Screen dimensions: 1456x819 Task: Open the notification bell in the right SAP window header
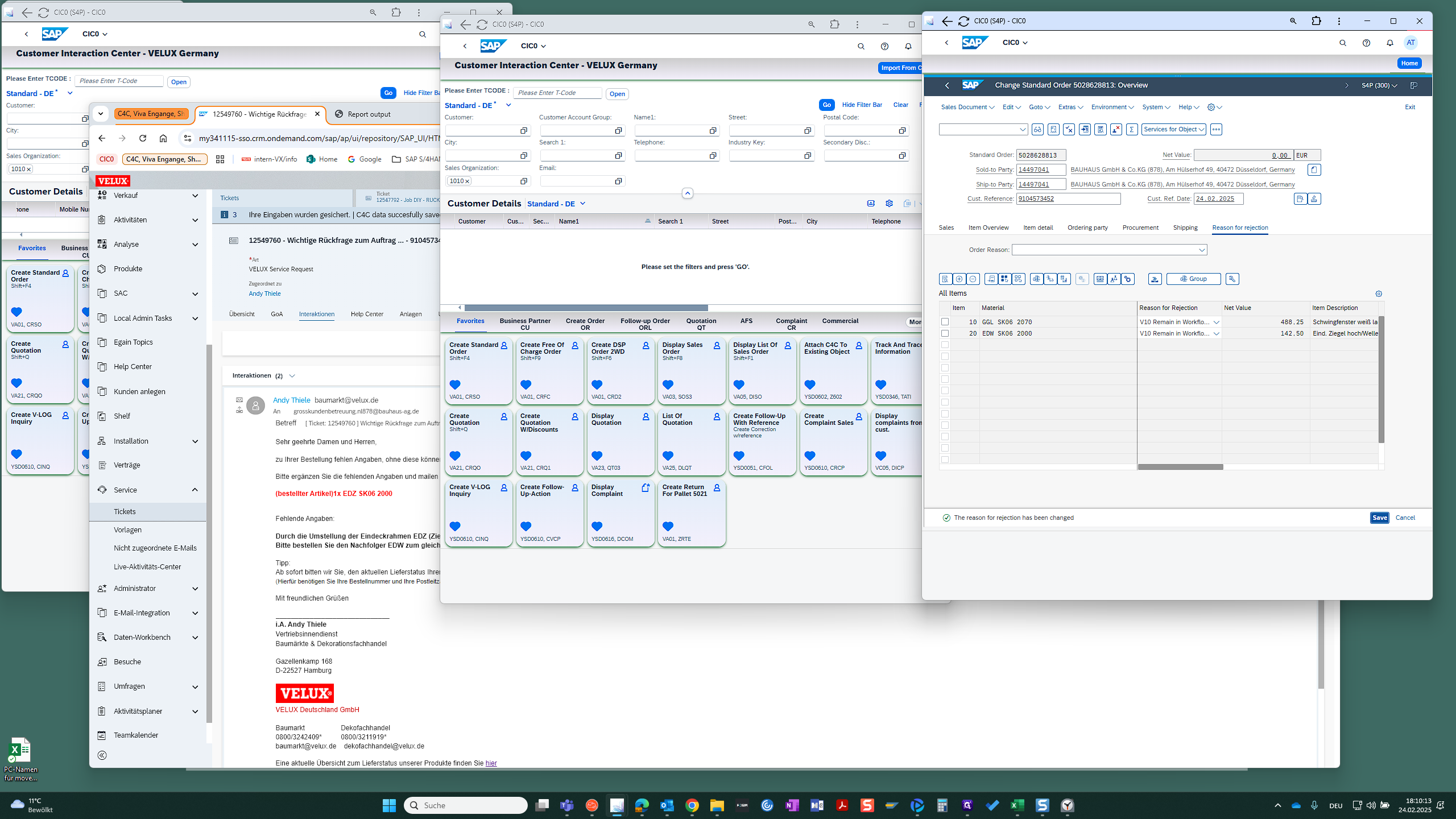(1389, 43)
